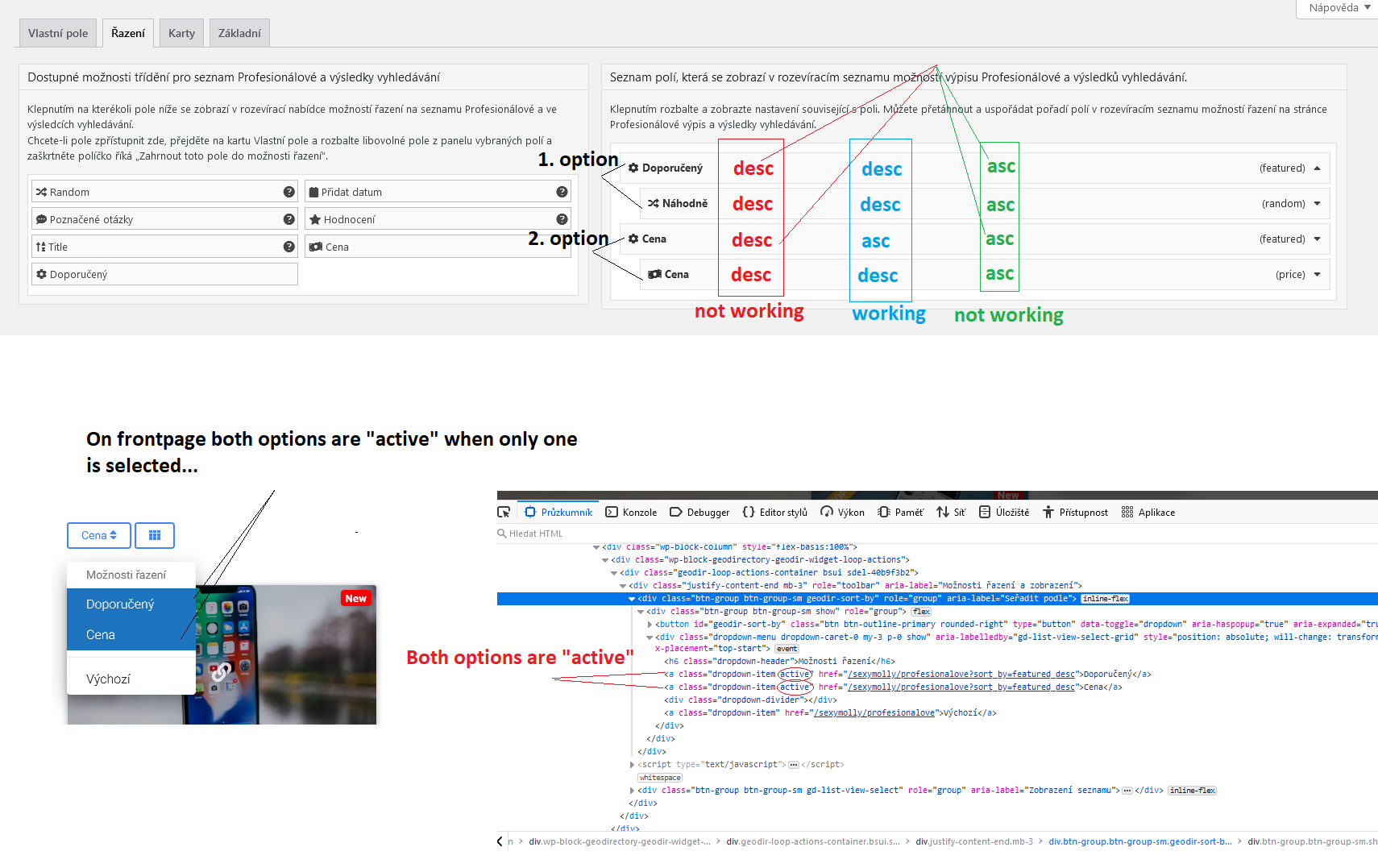
Task: Click the flex badge on the show div
Action: pyautogui.click(x=921, y=612)
